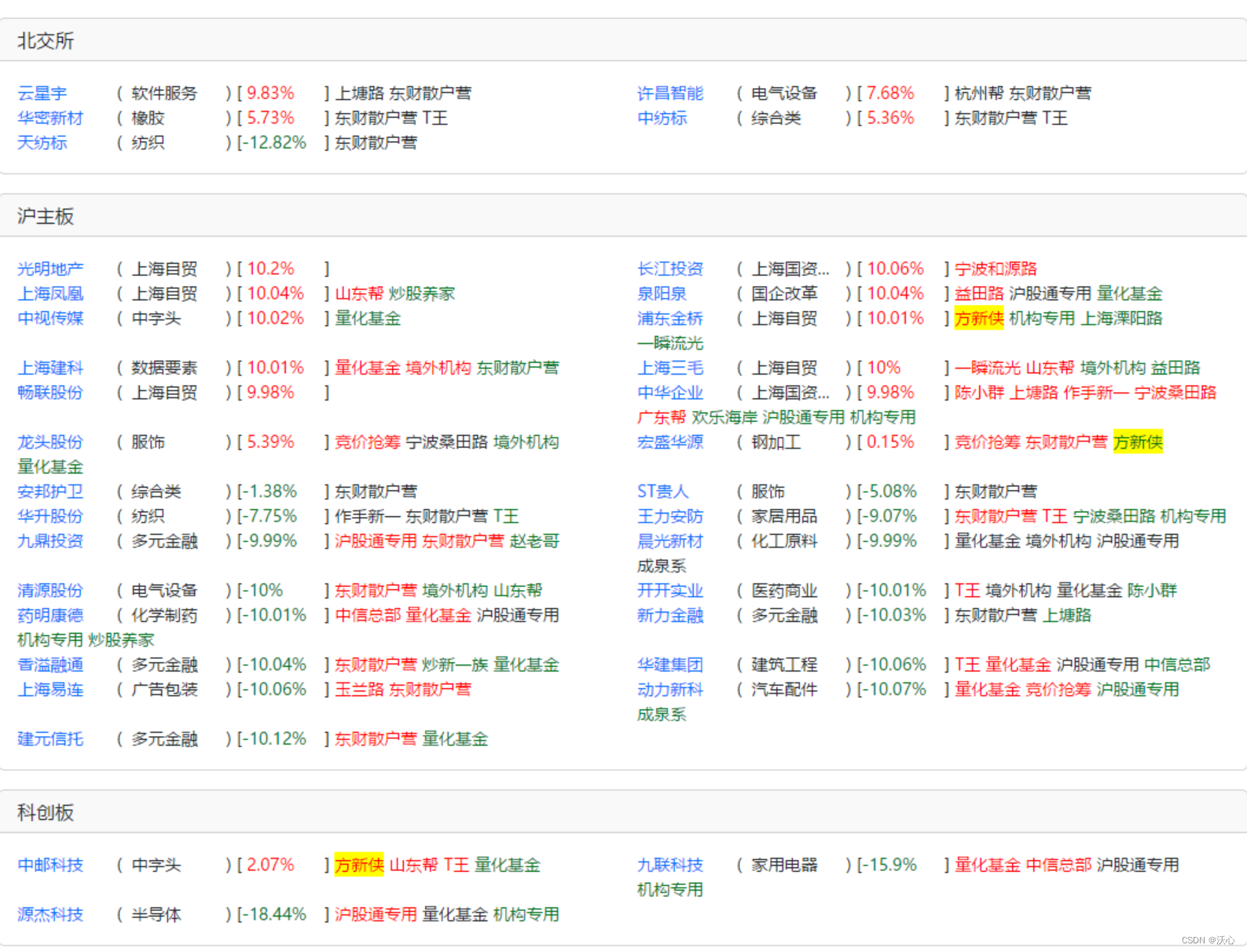Open the 上海三毛 stock link
Viewport: 1247px width, 952px height.
click(670, 368)
